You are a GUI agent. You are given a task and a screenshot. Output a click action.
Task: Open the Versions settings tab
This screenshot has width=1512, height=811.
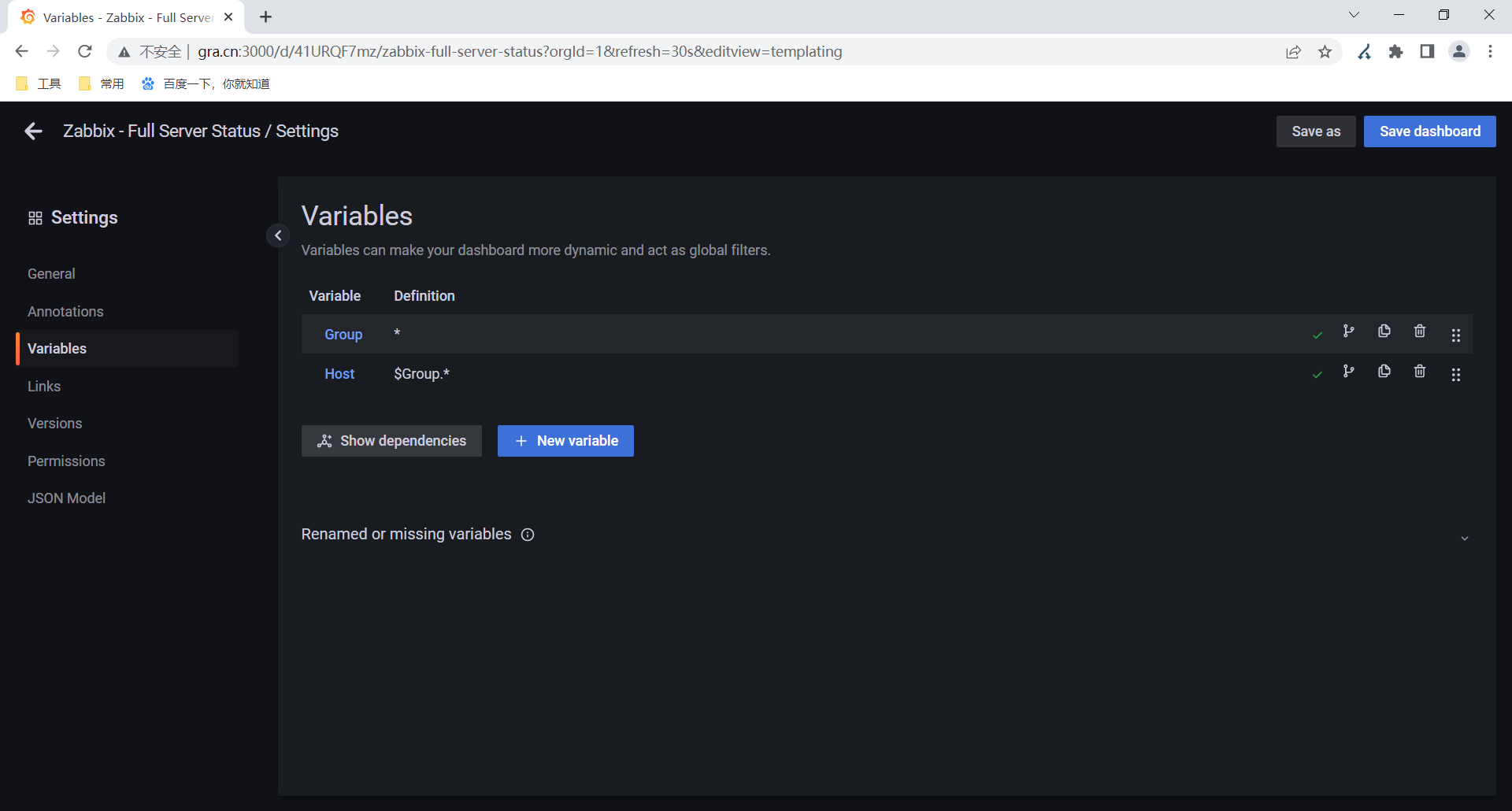(54, 424)
